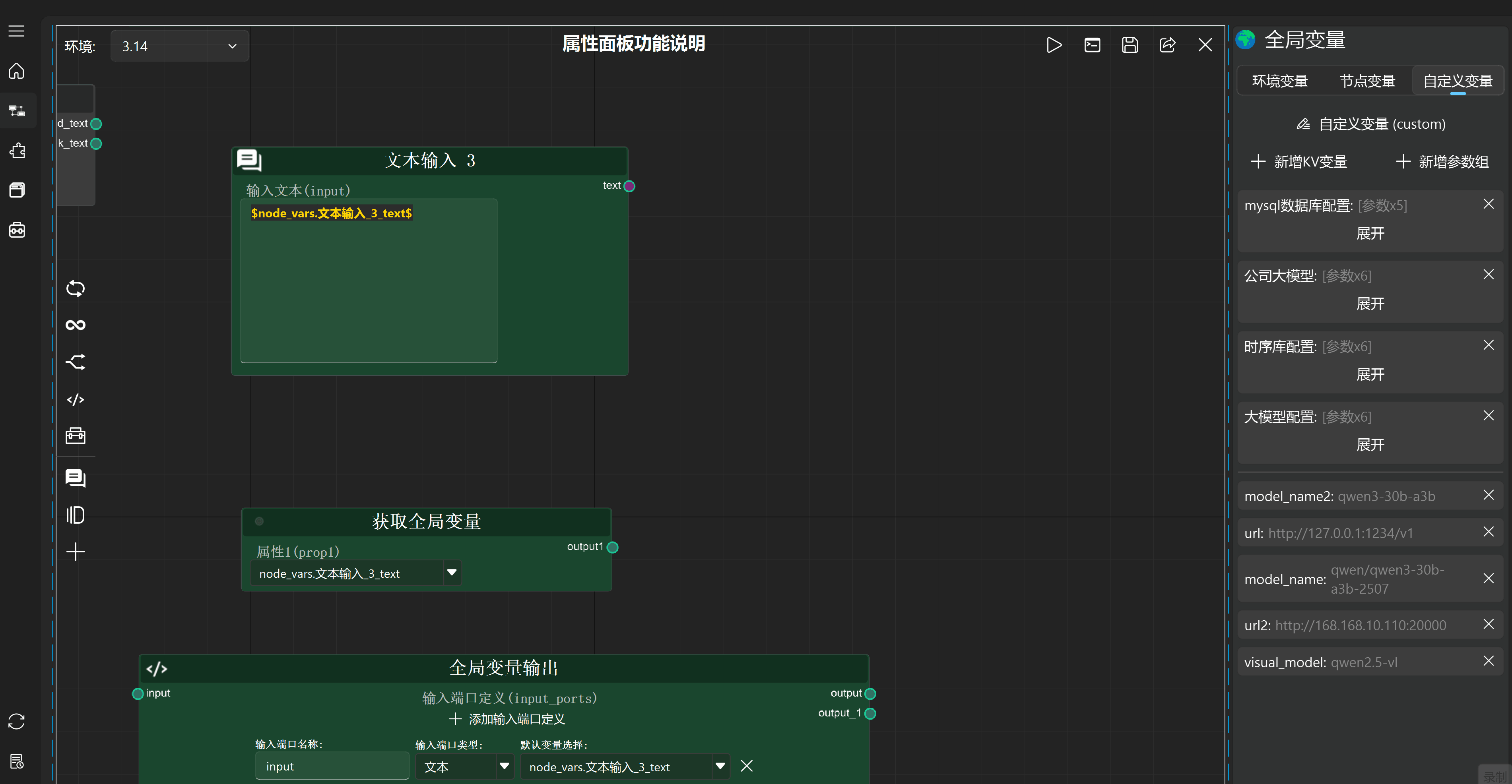Select the url2 variable value text
The height and width of the screenshot is (784, 1512).
pos(1361,625)
